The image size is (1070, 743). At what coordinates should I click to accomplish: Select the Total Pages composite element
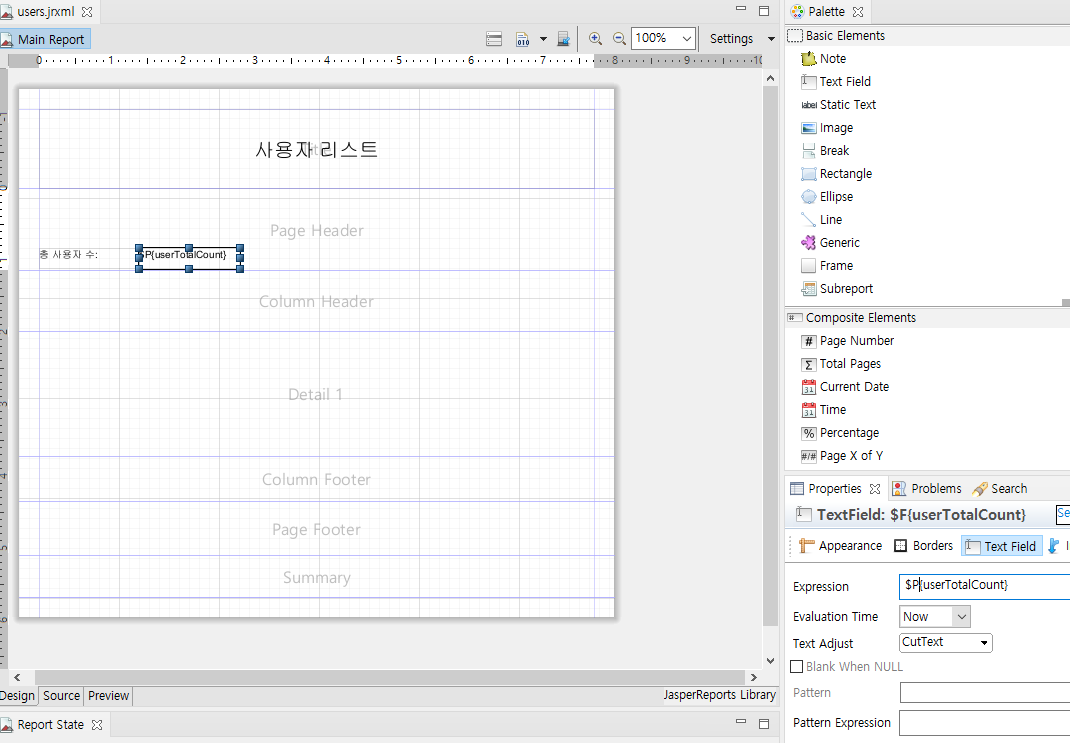point(841,364)
